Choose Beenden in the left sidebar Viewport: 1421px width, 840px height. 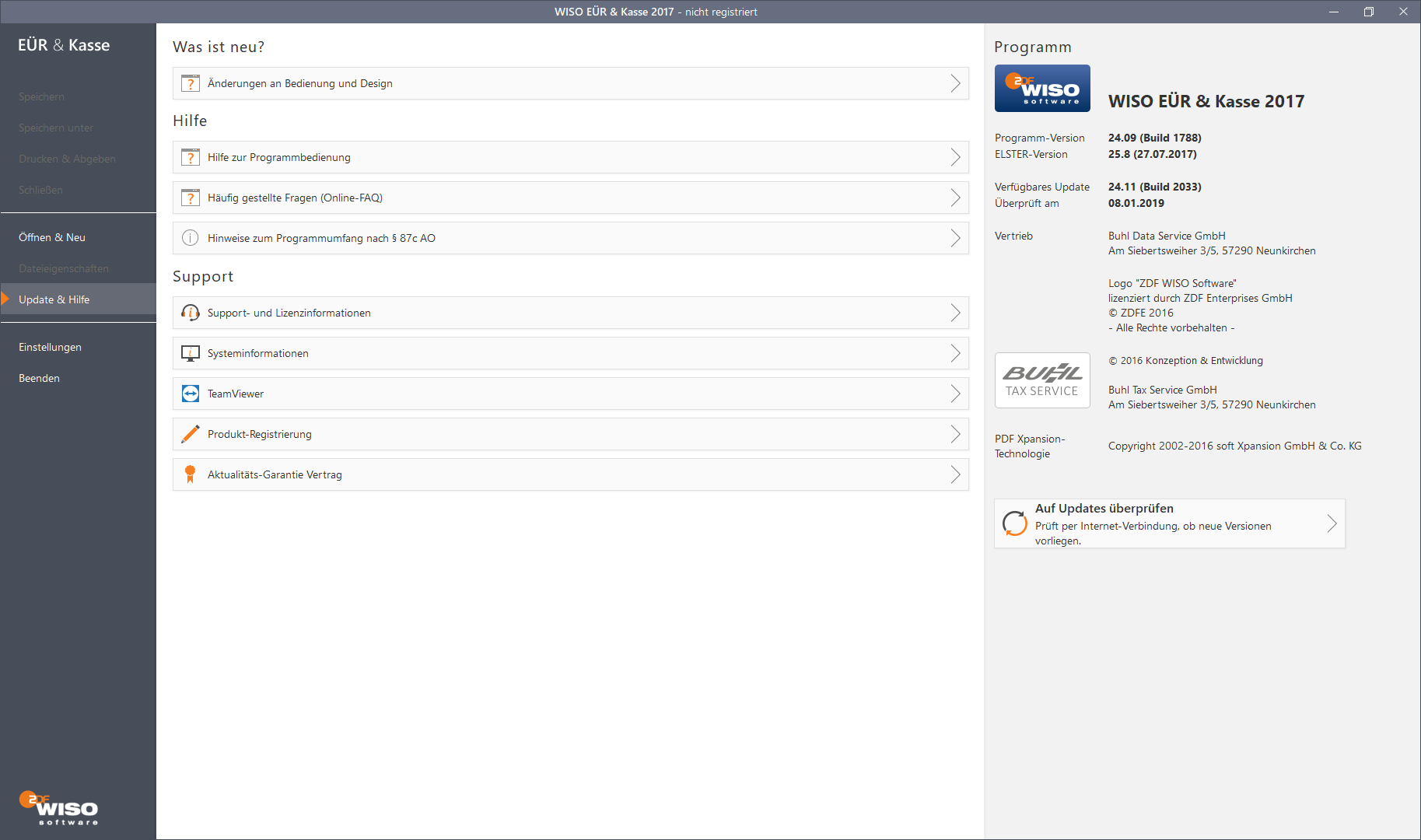tap(39, 378)
